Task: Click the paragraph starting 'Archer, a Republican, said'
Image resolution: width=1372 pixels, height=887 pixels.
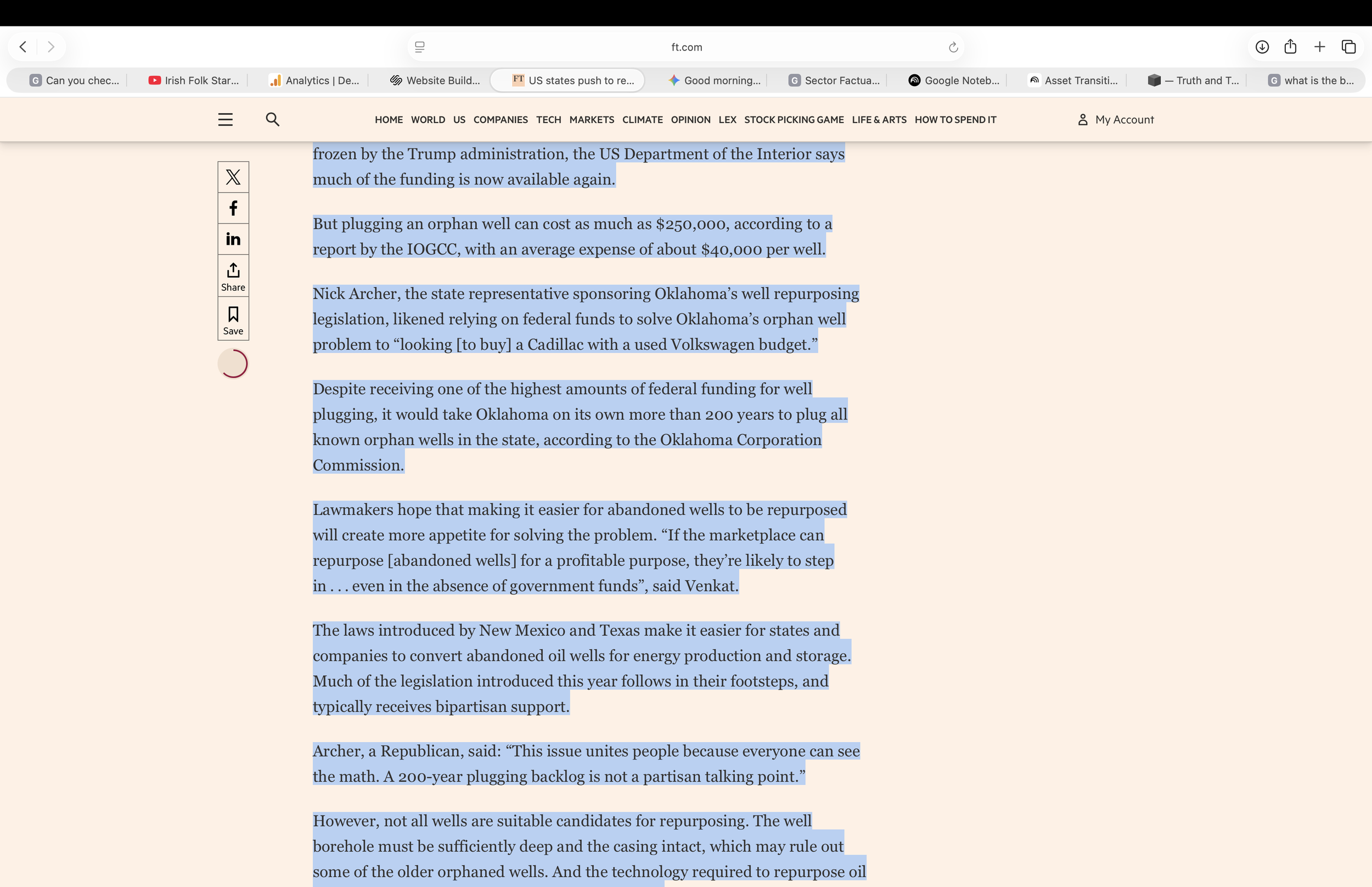Action: (586, 764)
